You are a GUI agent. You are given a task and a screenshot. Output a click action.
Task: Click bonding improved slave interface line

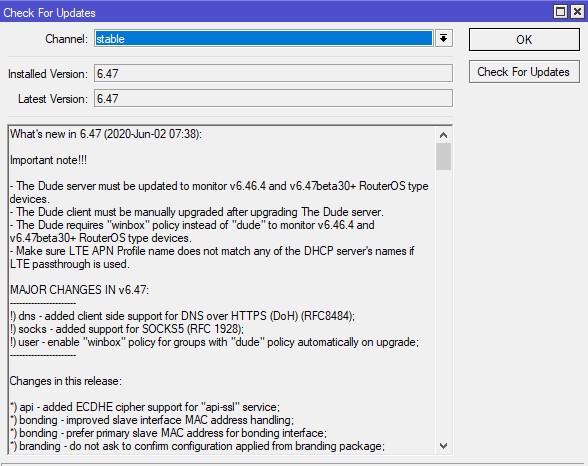[x=152, y=420]
